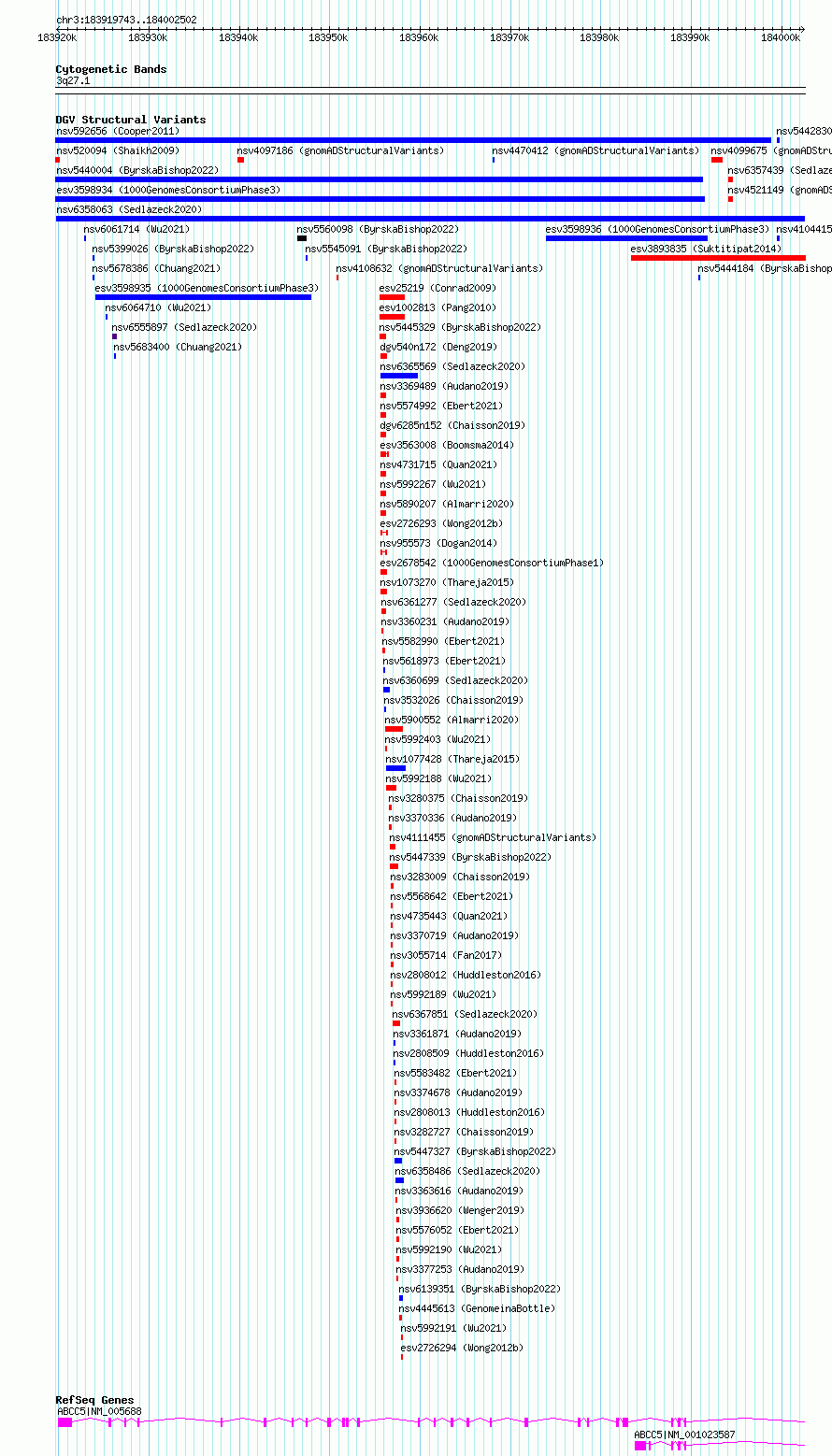Click nsv4731715 (Quan2021) variant
This screenshot has width=832, height=1456.
tap(438, 464)
